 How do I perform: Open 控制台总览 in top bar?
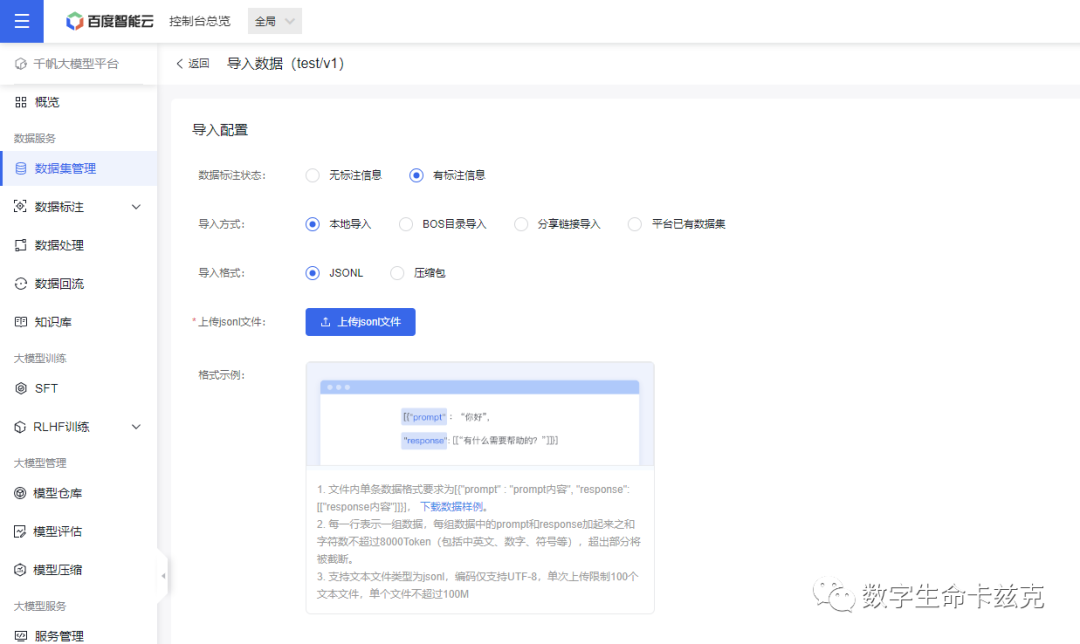click(200, 21)
